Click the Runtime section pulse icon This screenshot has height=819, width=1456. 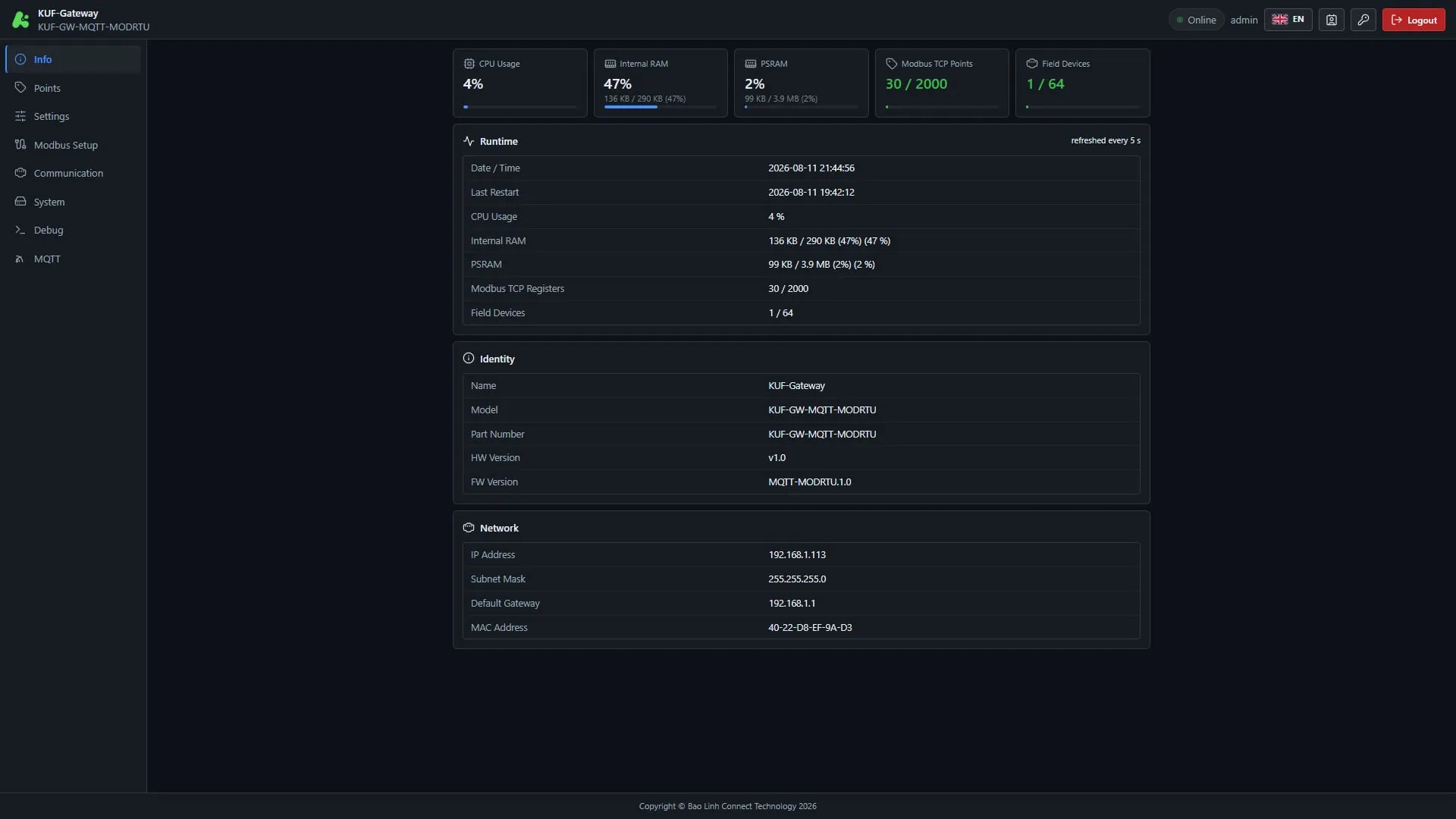[469, 141]
